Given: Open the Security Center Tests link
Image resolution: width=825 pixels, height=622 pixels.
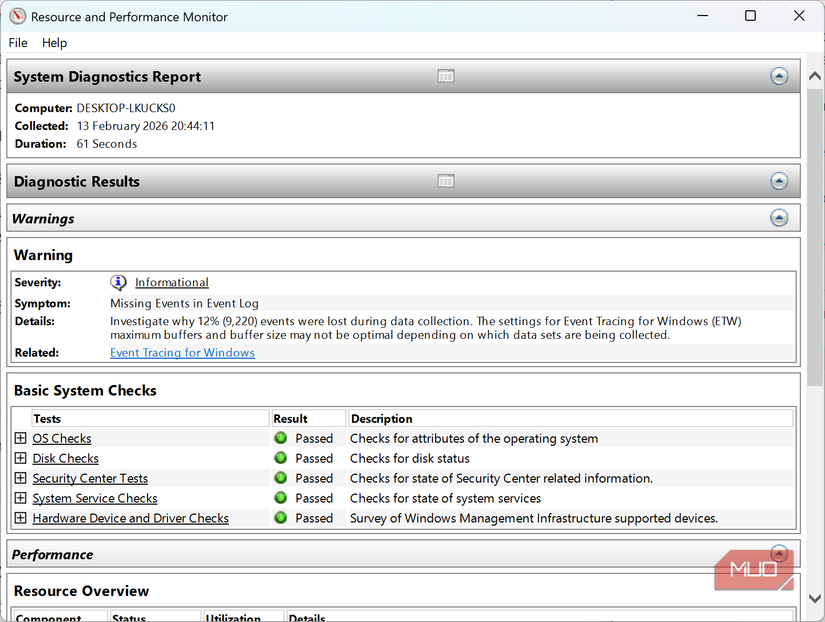Looking at the screenshot, I should tap(90, 478).
